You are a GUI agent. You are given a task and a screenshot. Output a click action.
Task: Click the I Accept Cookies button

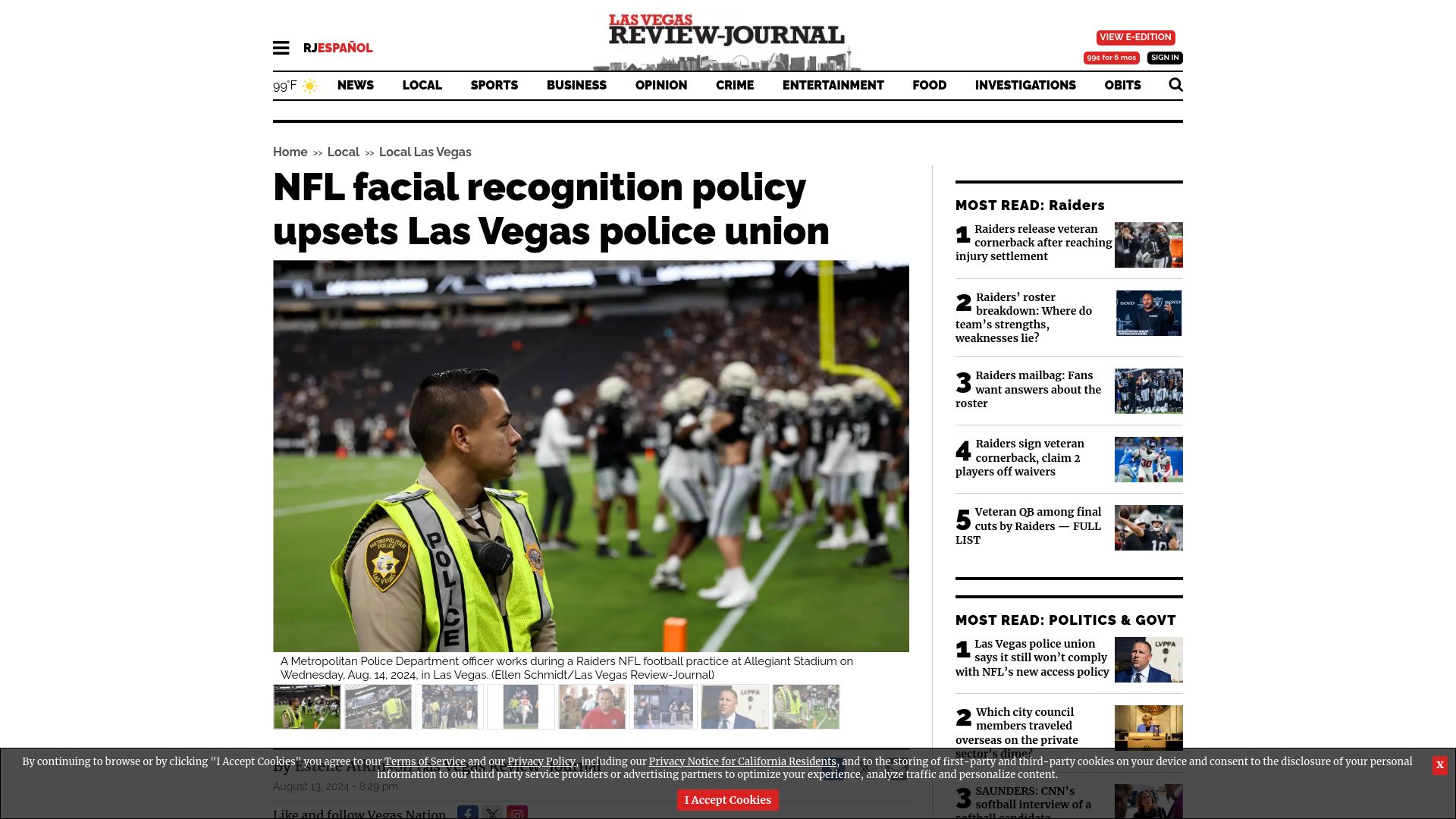click(x=727, y=800)
